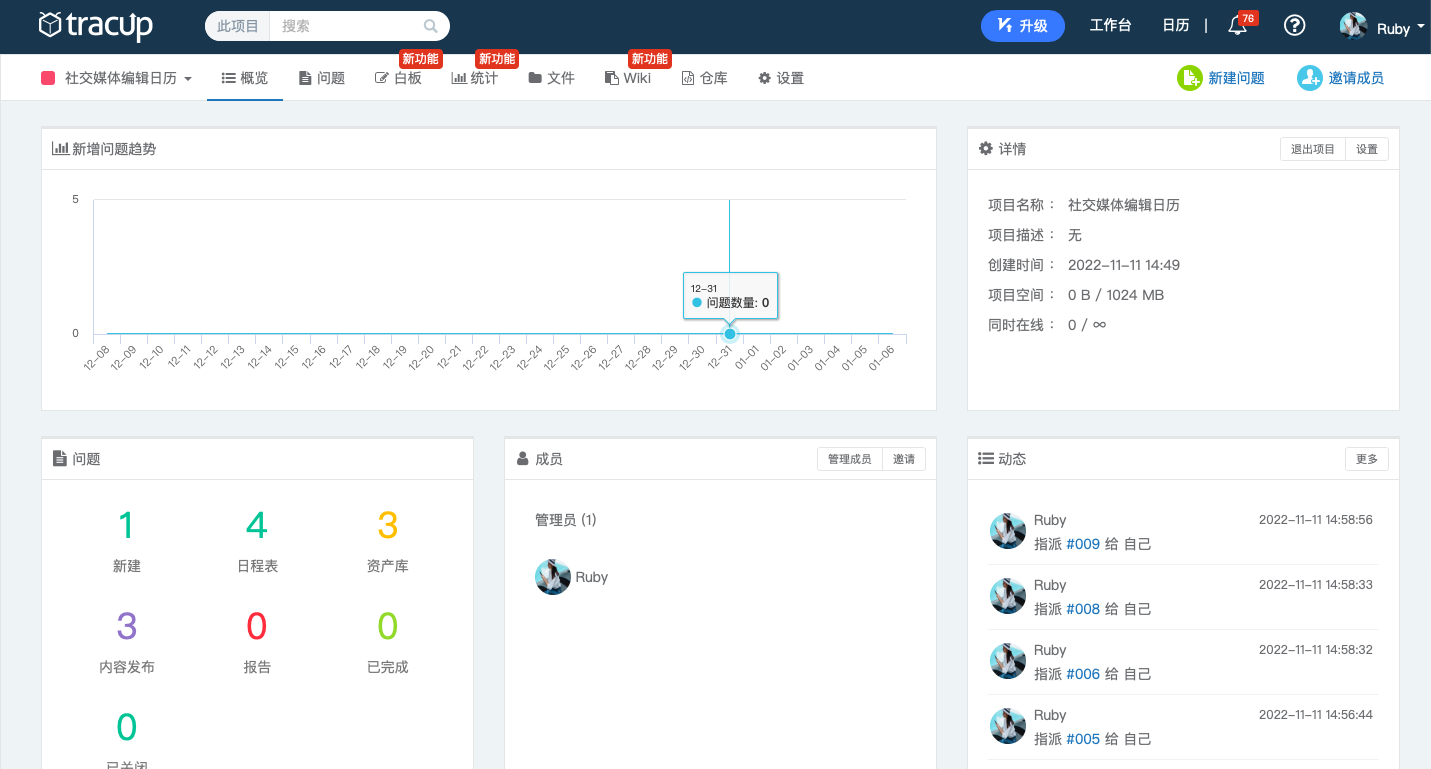
Task: Click the search magnifier icon
Action: (431, 26)
